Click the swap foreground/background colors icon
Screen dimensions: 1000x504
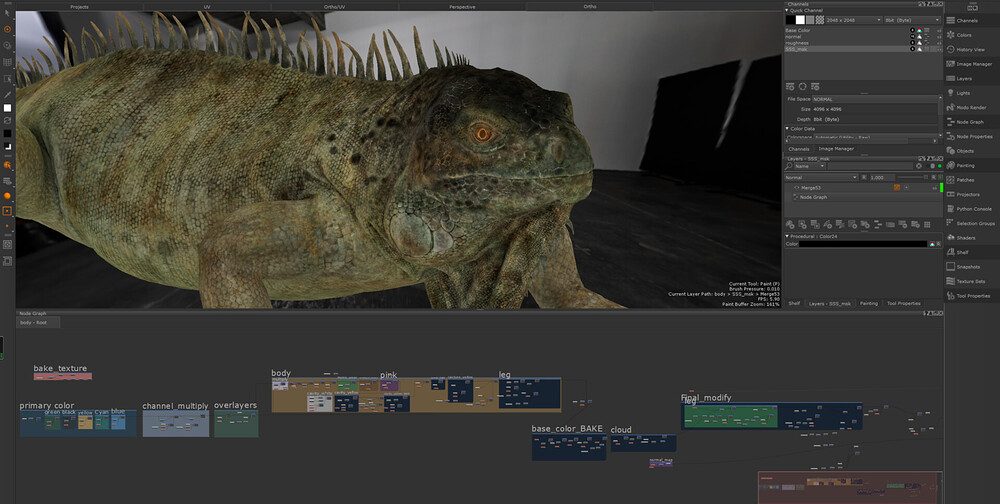tap(8, 120)
